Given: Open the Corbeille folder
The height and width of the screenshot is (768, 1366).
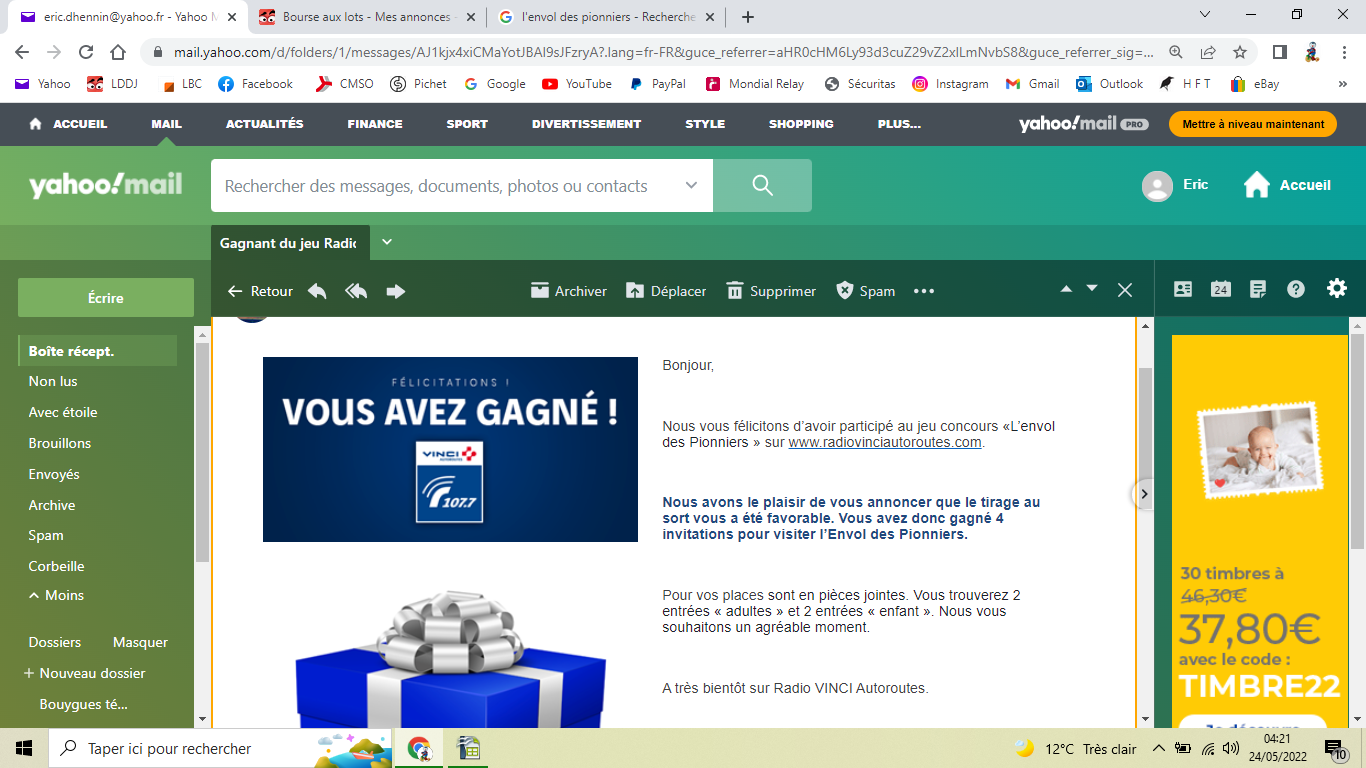Looking at the screenshot, I should pyautogui.click(x=57, y=566).
